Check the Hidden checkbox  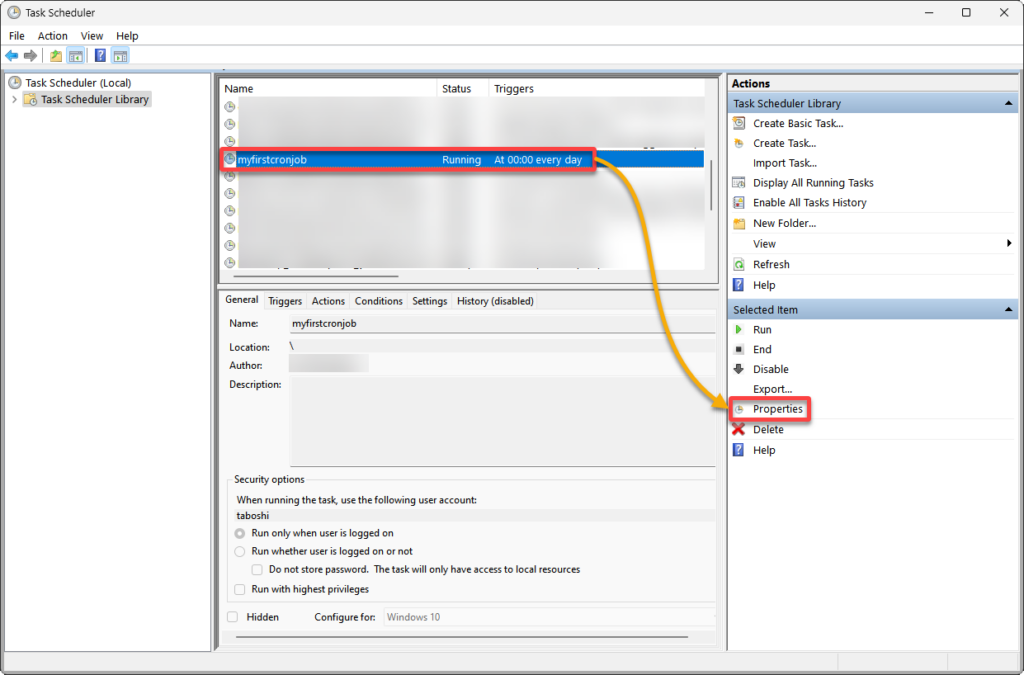tap(235, 617)
